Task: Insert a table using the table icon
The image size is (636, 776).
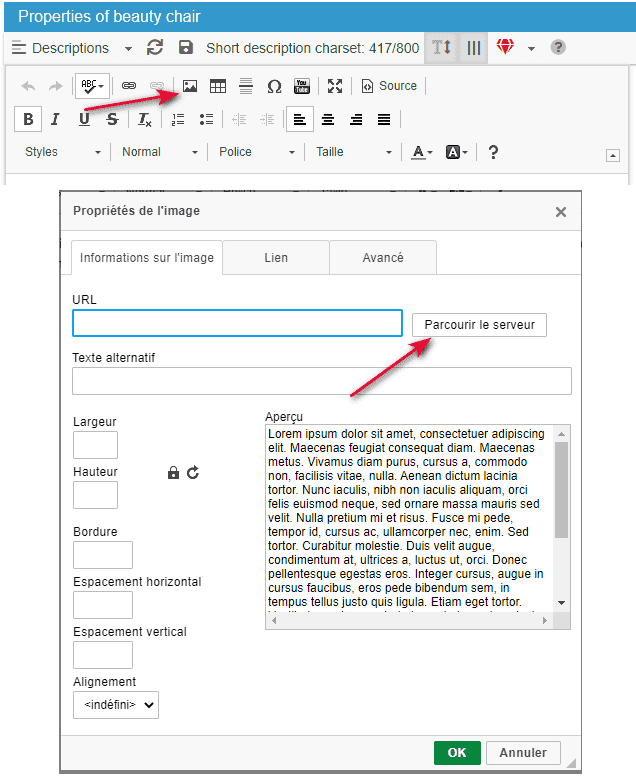Action: [x=217, y=86]
